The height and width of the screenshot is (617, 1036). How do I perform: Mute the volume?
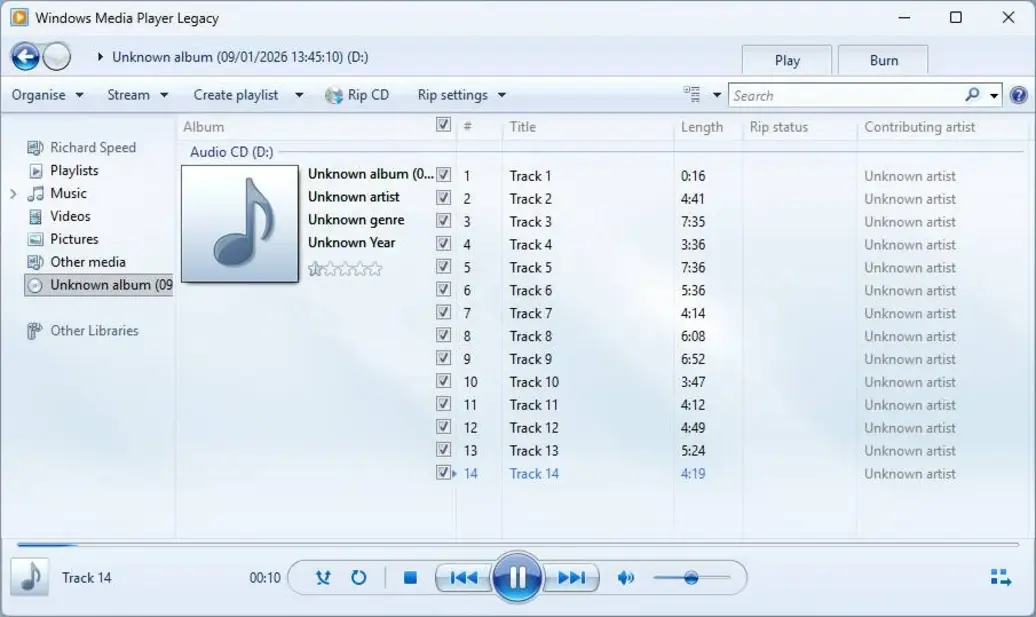[625, 577]
